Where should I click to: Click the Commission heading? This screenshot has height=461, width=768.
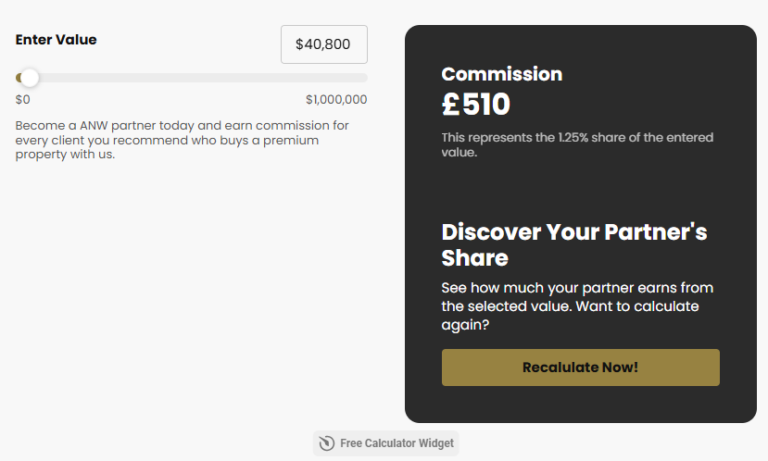(501, 74)
